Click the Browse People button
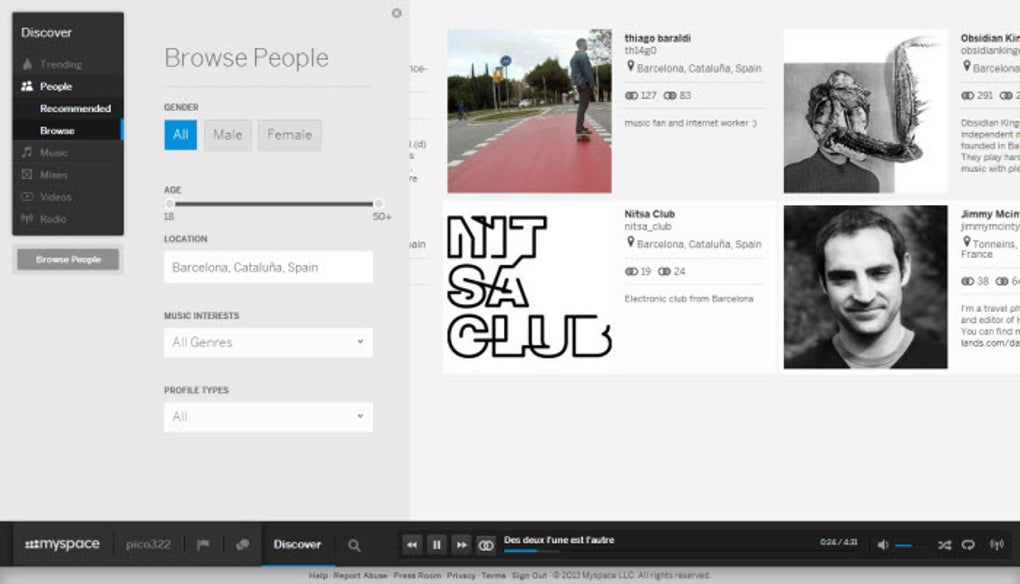 [x=67, y=259]
